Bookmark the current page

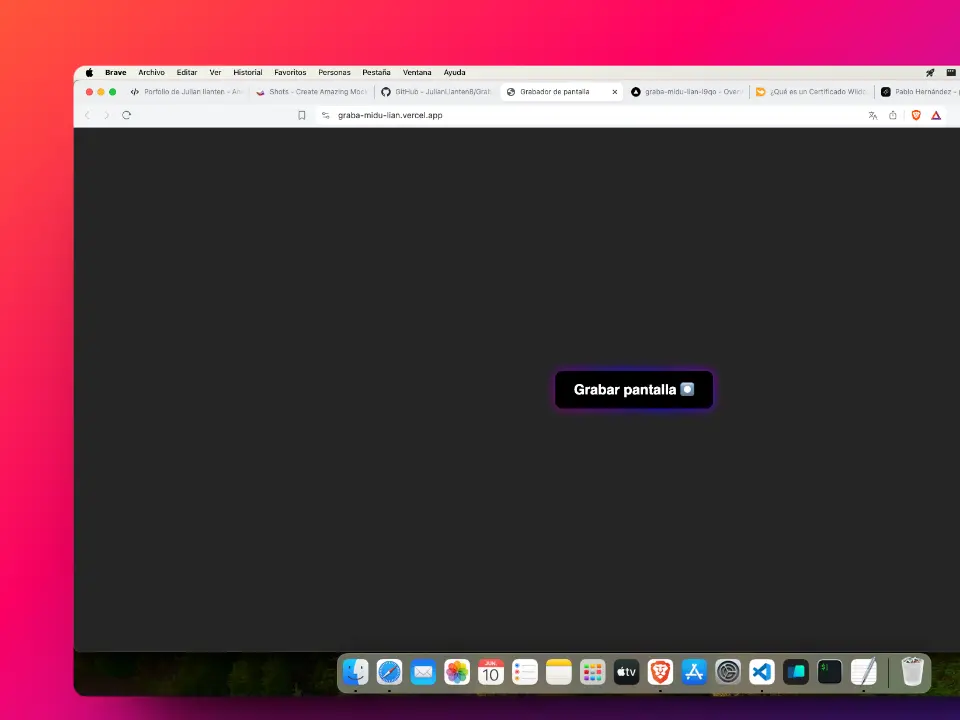tap(301, 115)
